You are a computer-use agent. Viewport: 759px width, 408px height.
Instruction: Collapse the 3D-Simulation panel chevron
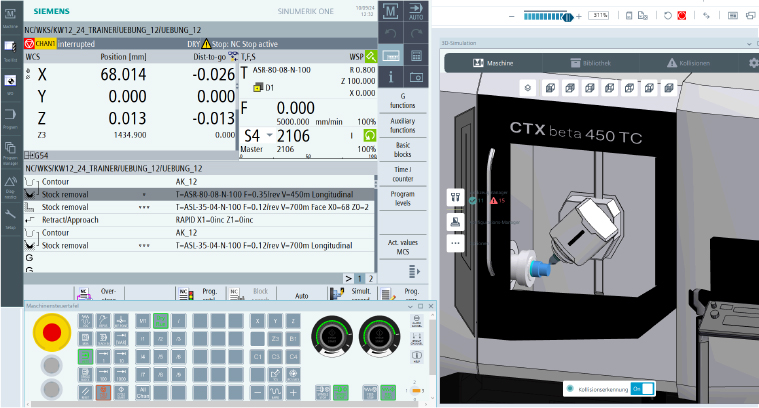(x=750, y=45)
